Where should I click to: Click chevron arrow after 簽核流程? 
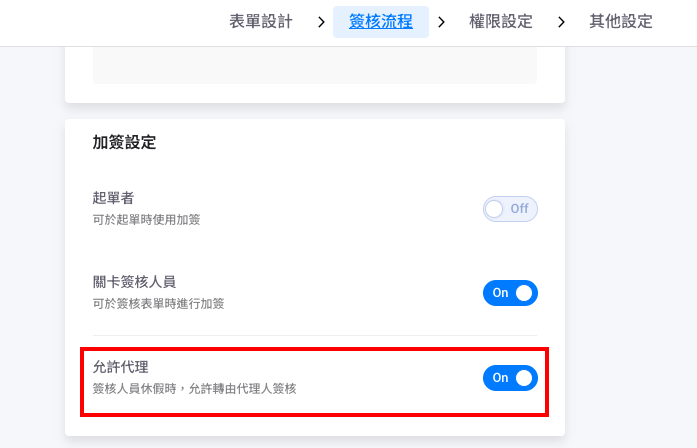click(x=441, y=21)
